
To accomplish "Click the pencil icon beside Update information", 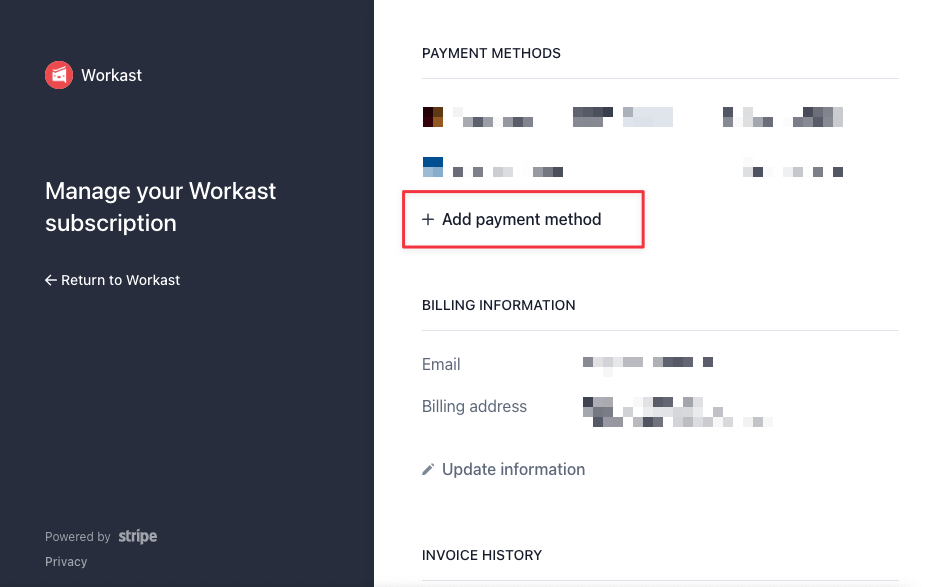I will [428, 470].
